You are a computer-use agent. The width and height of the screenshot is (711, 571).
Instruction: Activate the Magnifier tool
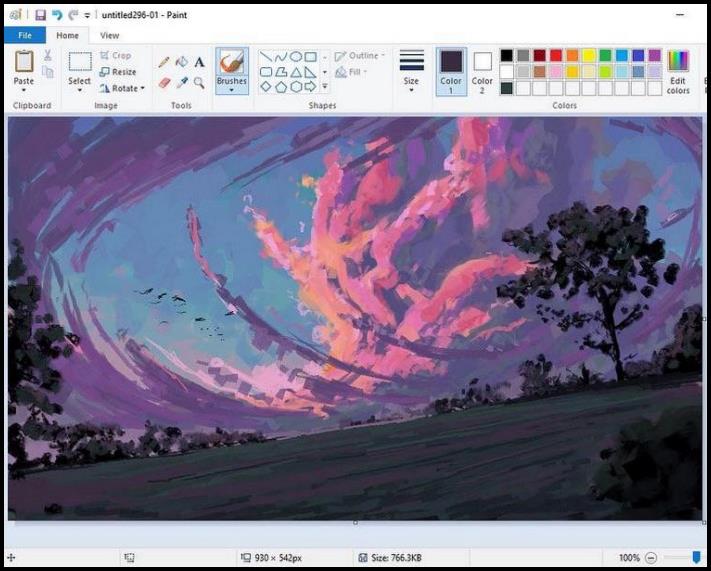coord(199,83)
